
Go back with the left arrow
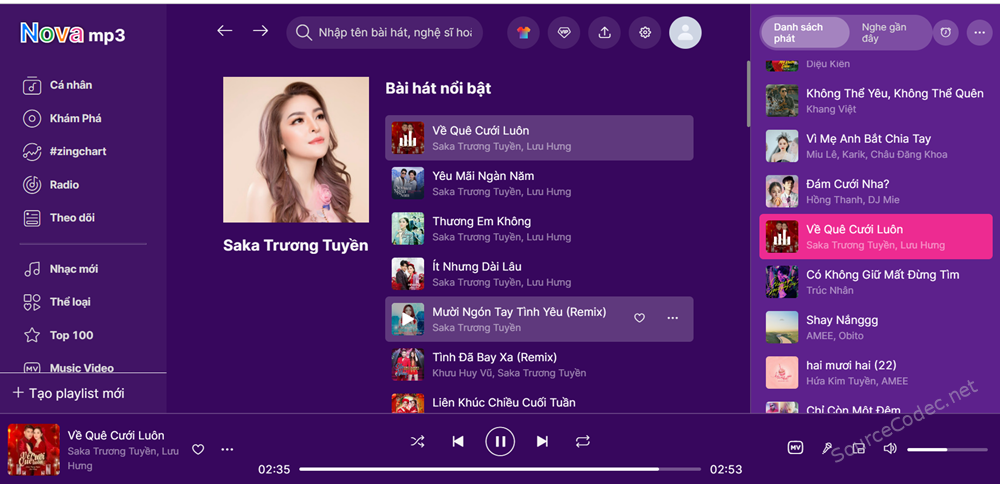click(224, 31)
